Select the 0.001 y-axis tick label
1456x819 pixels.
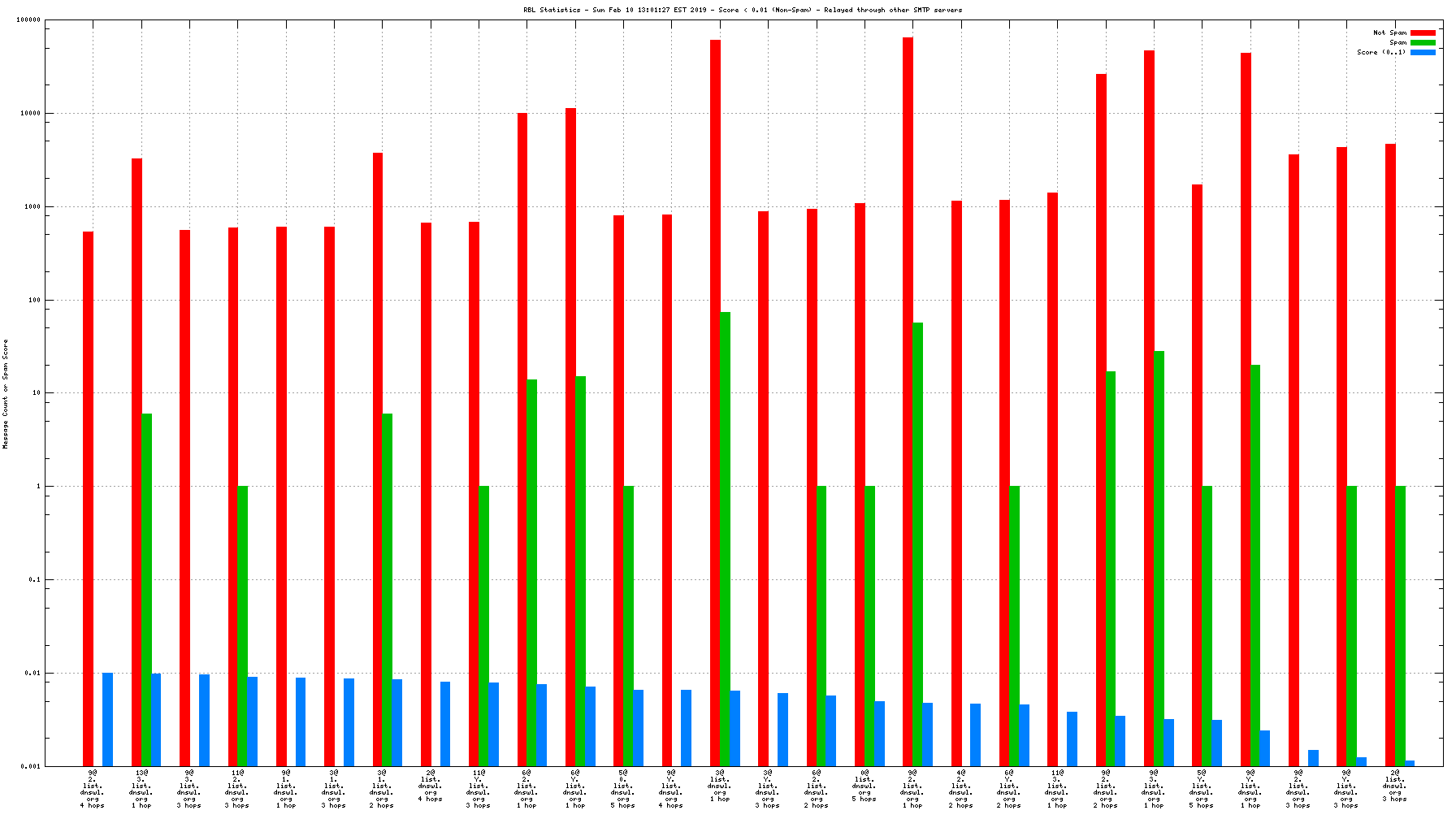(30, 766)
